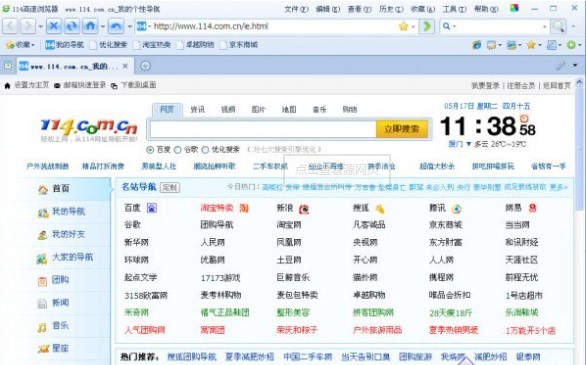Open the 历史 menu
586x365 pixels.
tap(391, 9)
